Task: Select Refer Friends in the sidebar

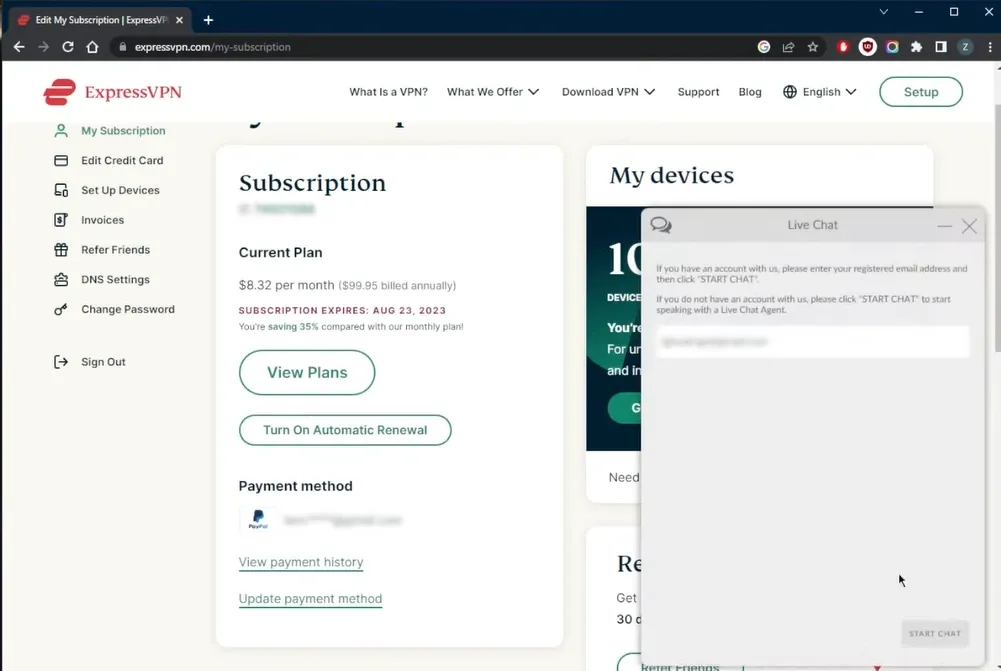Action: point(115,250)
